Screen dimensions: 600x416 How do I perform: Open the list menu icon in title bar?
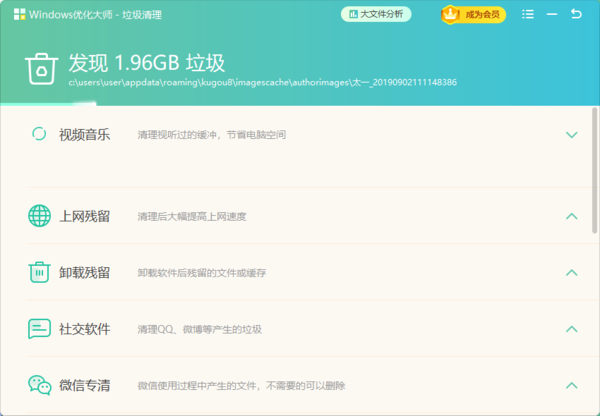528,14
